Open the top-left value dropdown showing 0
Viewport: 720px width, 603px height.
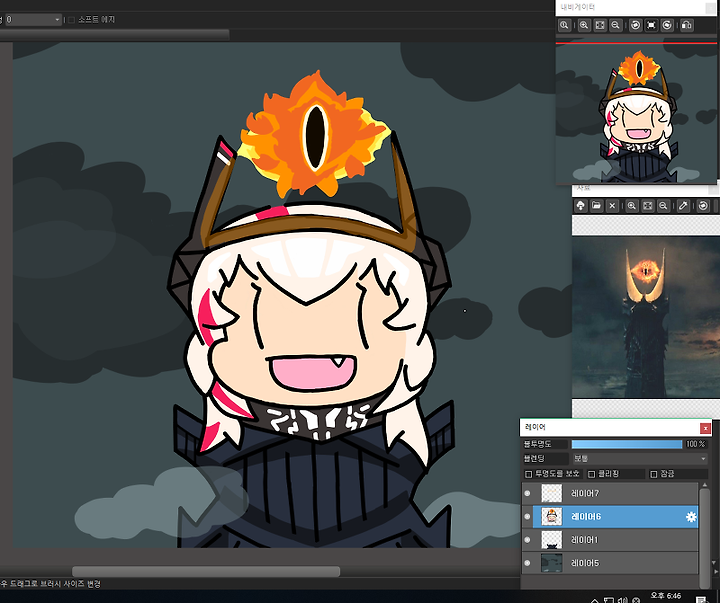point(33,20)
